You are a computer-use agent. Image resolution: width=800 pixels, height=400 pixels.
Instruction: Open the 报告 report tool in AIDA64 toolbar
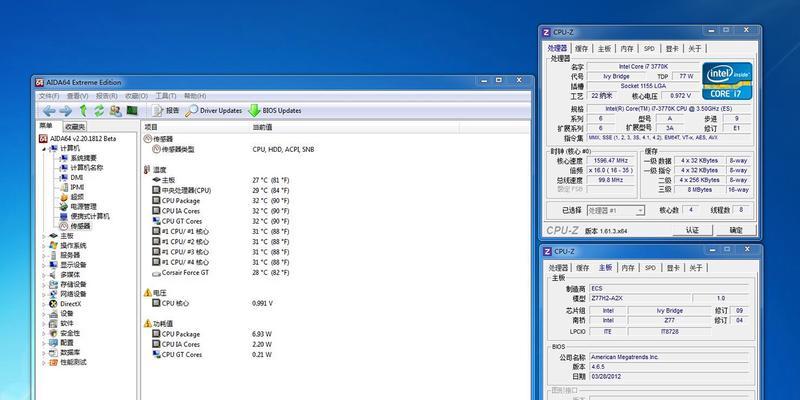[x=166, y=111]
